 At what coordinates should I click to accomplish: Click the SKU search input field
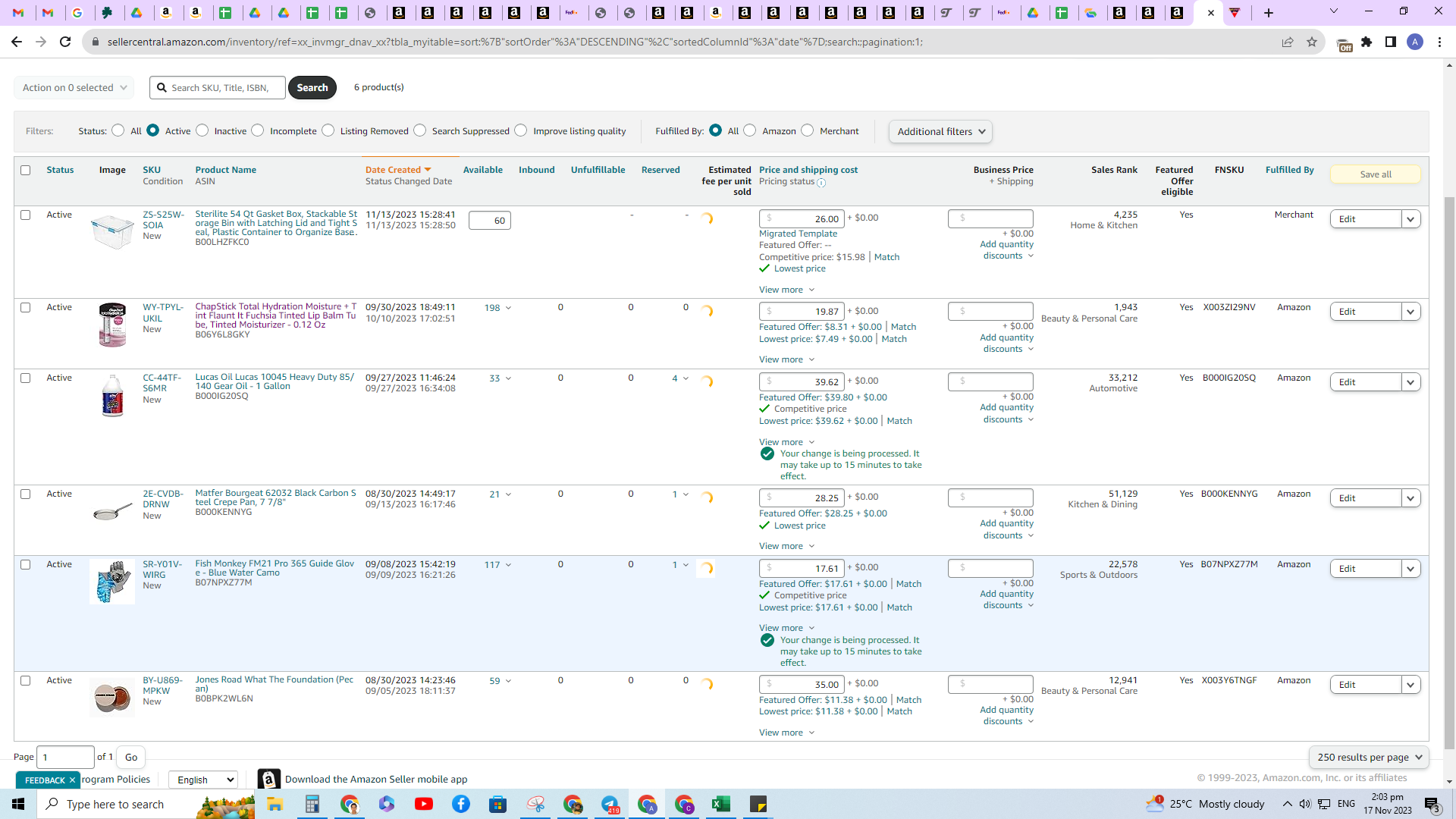click(218, 88)
